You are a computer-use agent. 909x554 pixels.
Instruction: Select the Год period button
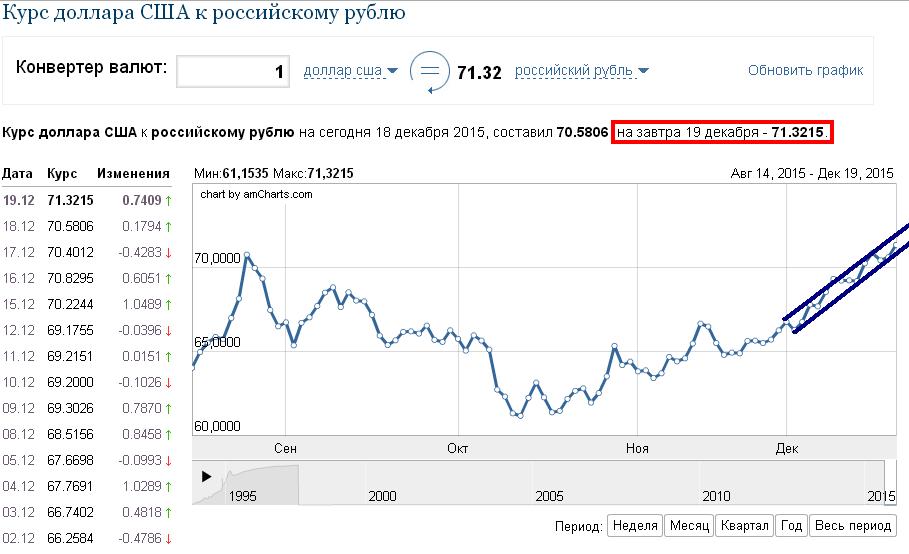click(791, 526)
